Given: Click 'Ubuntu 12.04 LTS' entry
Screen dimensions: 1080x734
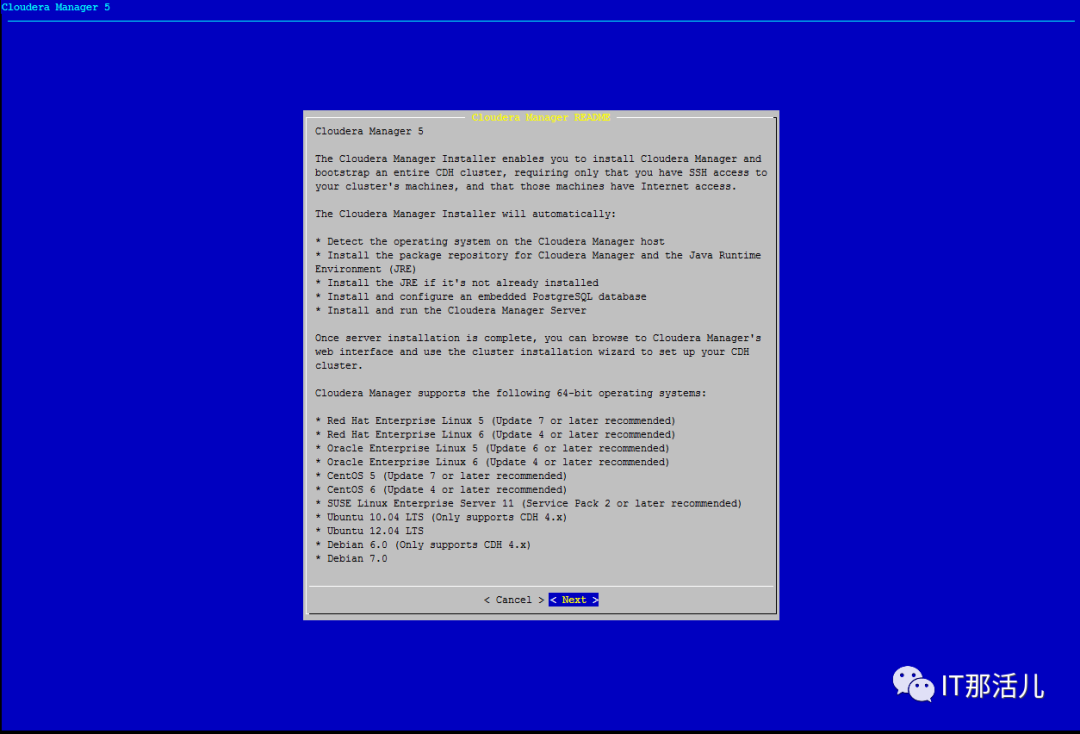Looking at the screenshot, I should click(x=369, y=531).
